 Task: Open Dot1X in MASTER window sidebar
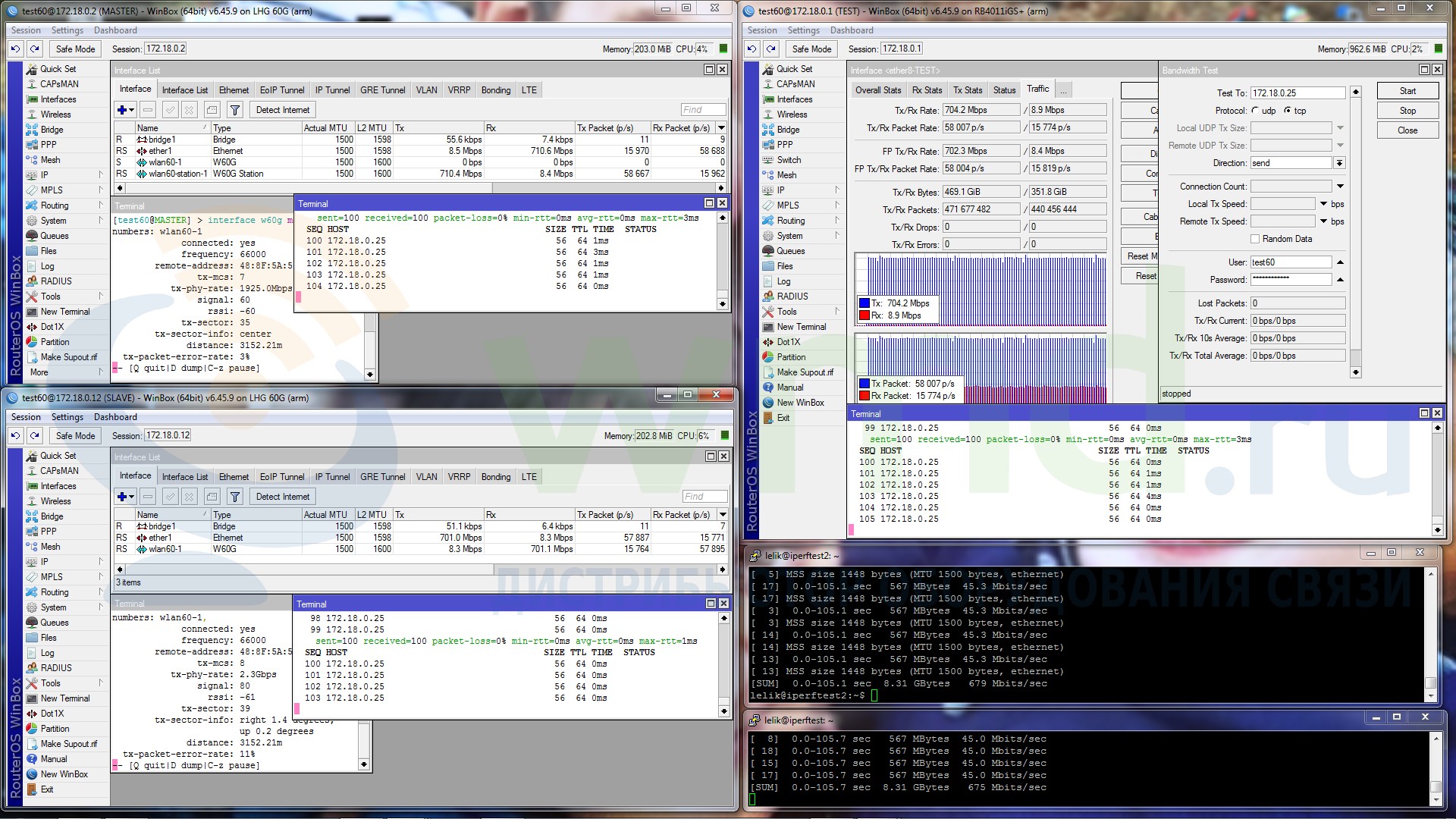point(52,327)
